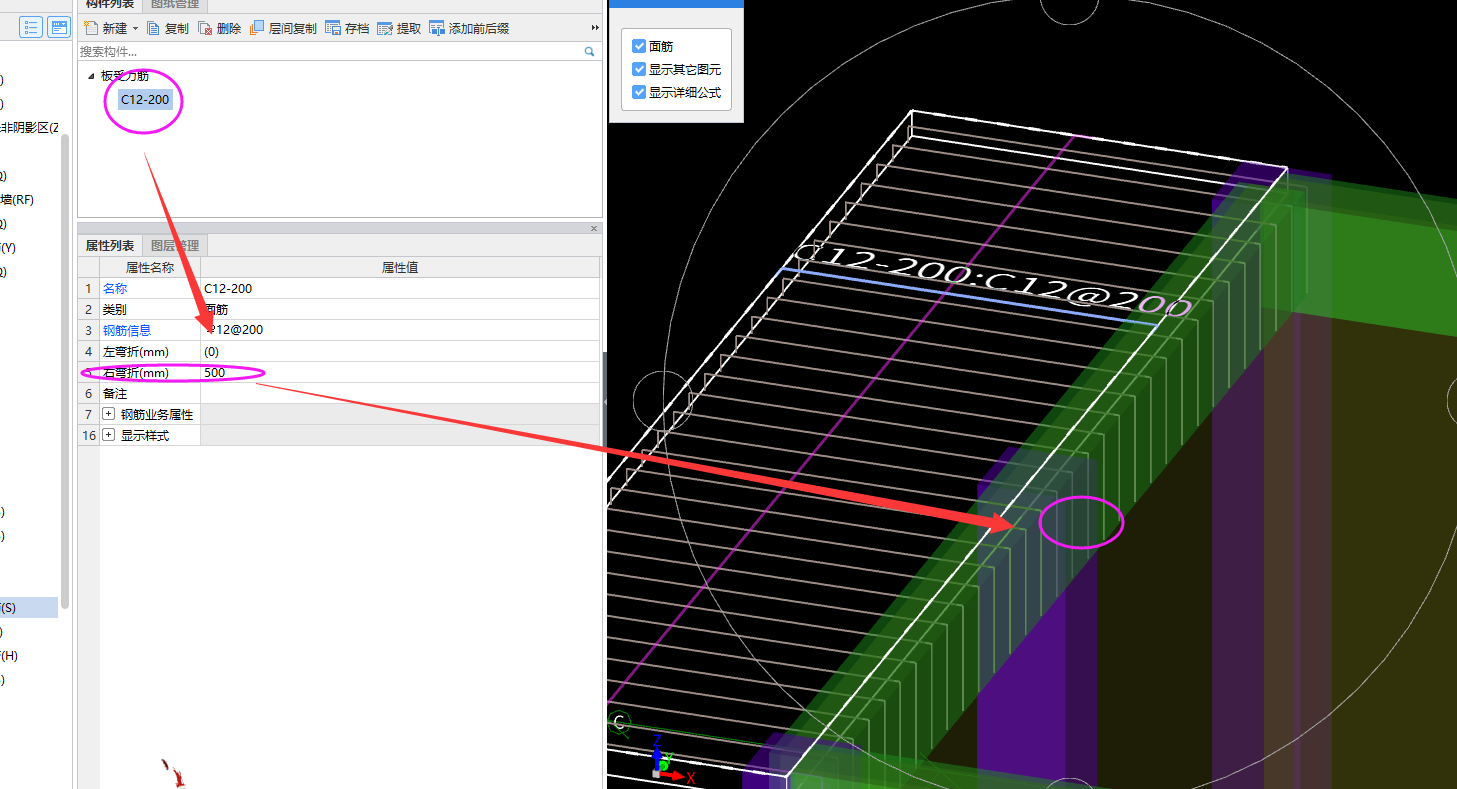This screenshot has height=789, width=1457.
Task: Click the 名称 value C12-200 cell
Action: (x=400, y=288)
